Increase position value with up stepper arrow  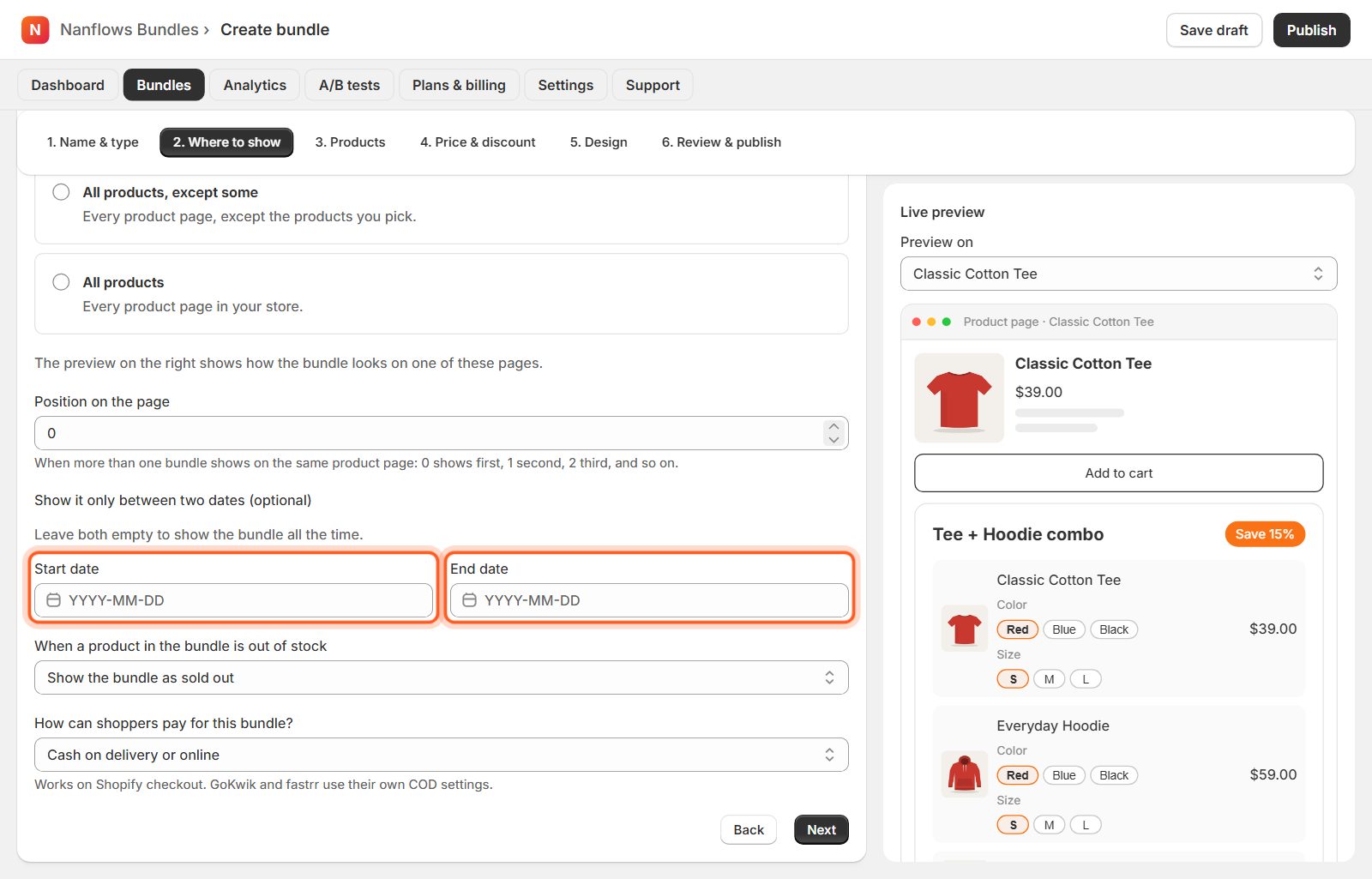tap(833, 426)
